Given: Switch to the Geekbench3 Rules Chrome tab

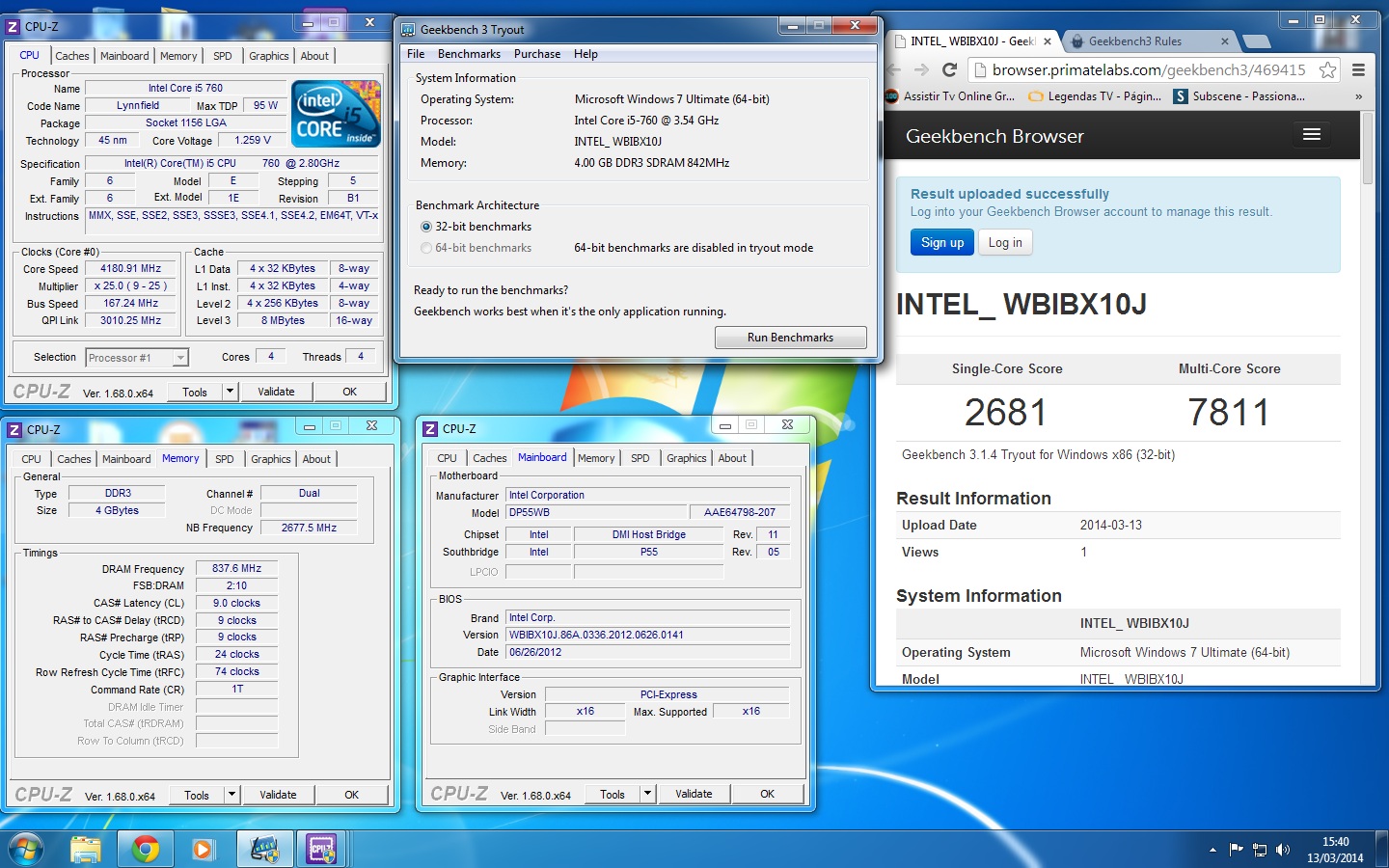Looking at the screenshot, I should tap(1148, 41).
